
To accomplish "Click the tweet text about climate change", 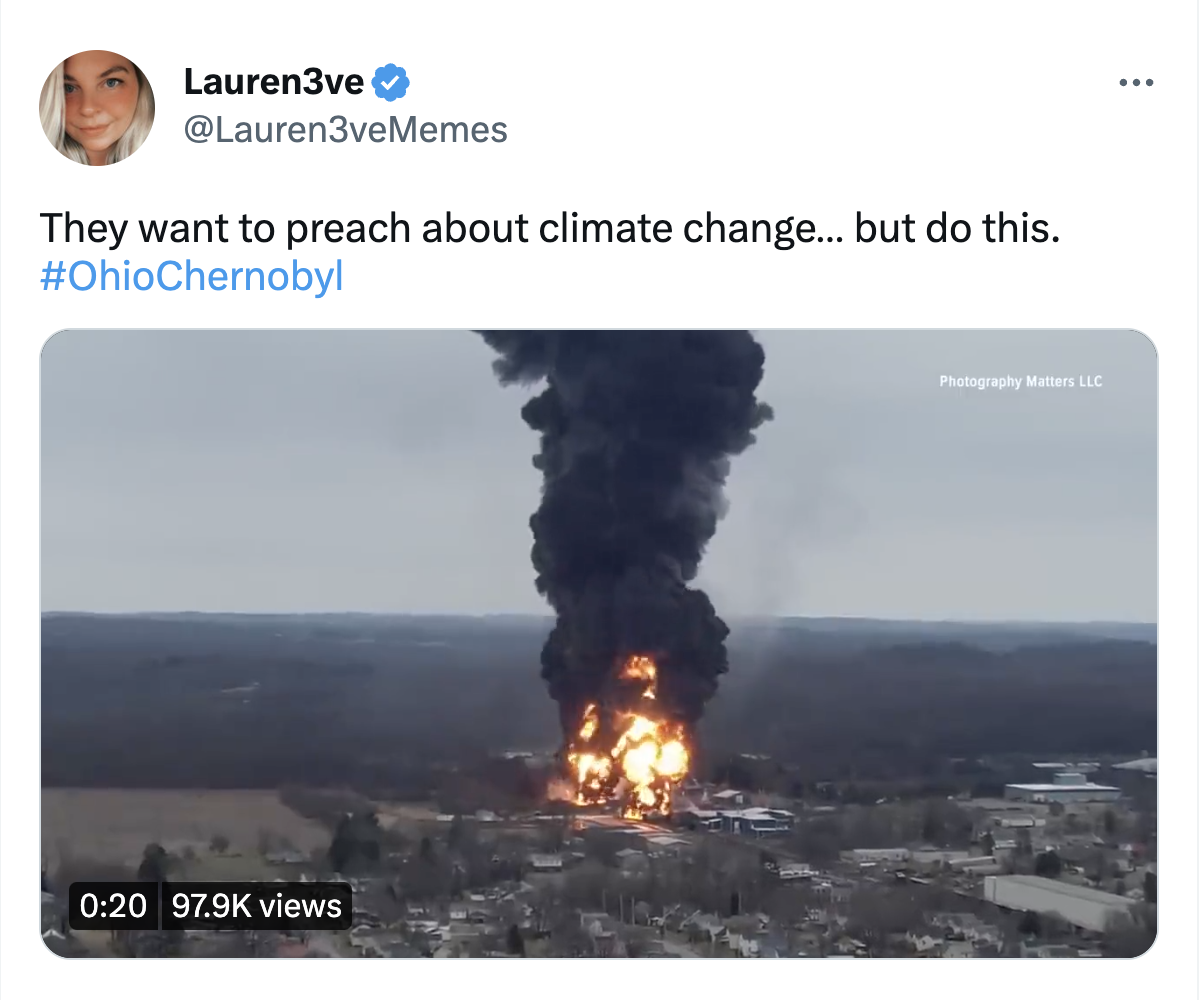I will coord(548,230).
